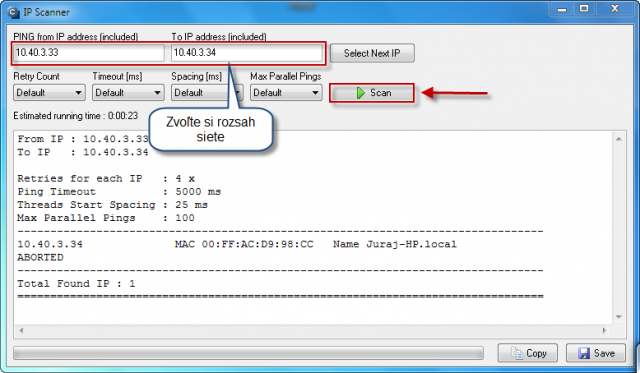640x373 pixels.
Task: Click the scan progress bar
Action: pos(248,353)
